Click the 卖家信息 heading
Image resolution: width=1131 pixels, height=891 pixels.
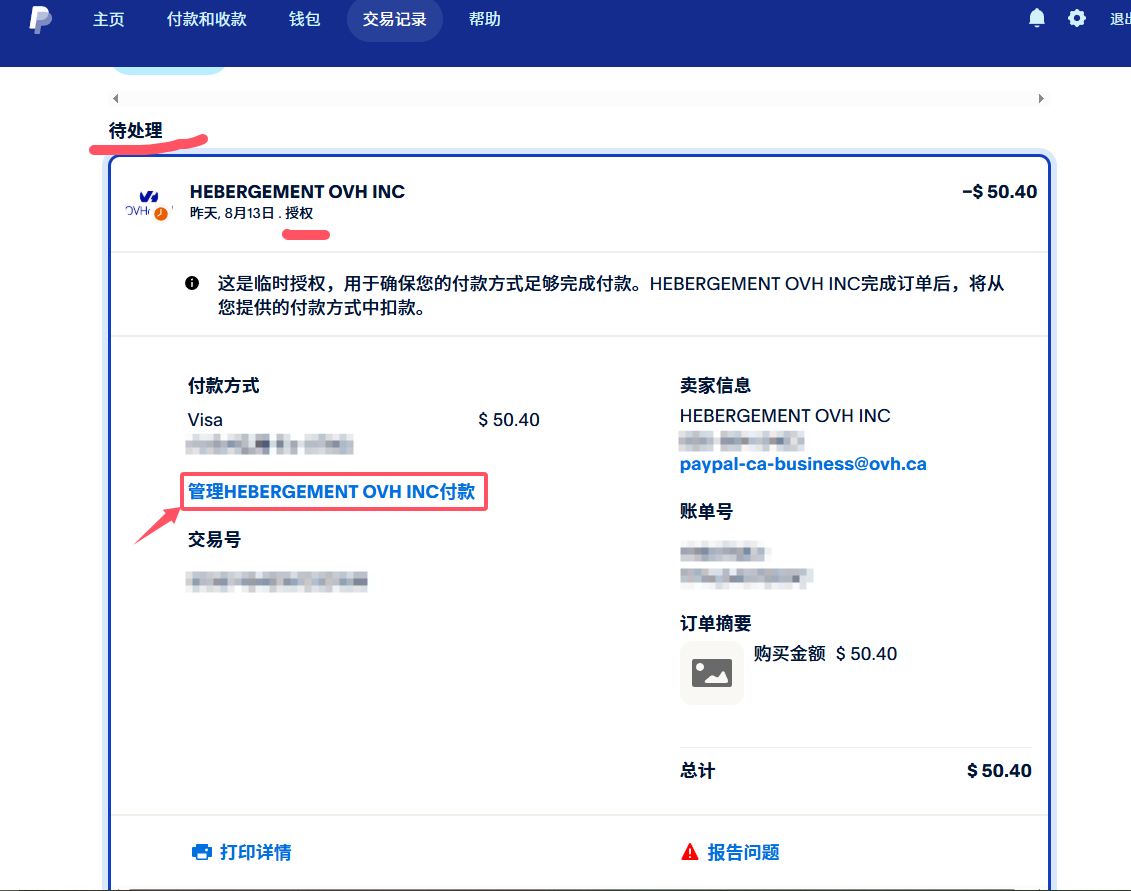(716, 385)
